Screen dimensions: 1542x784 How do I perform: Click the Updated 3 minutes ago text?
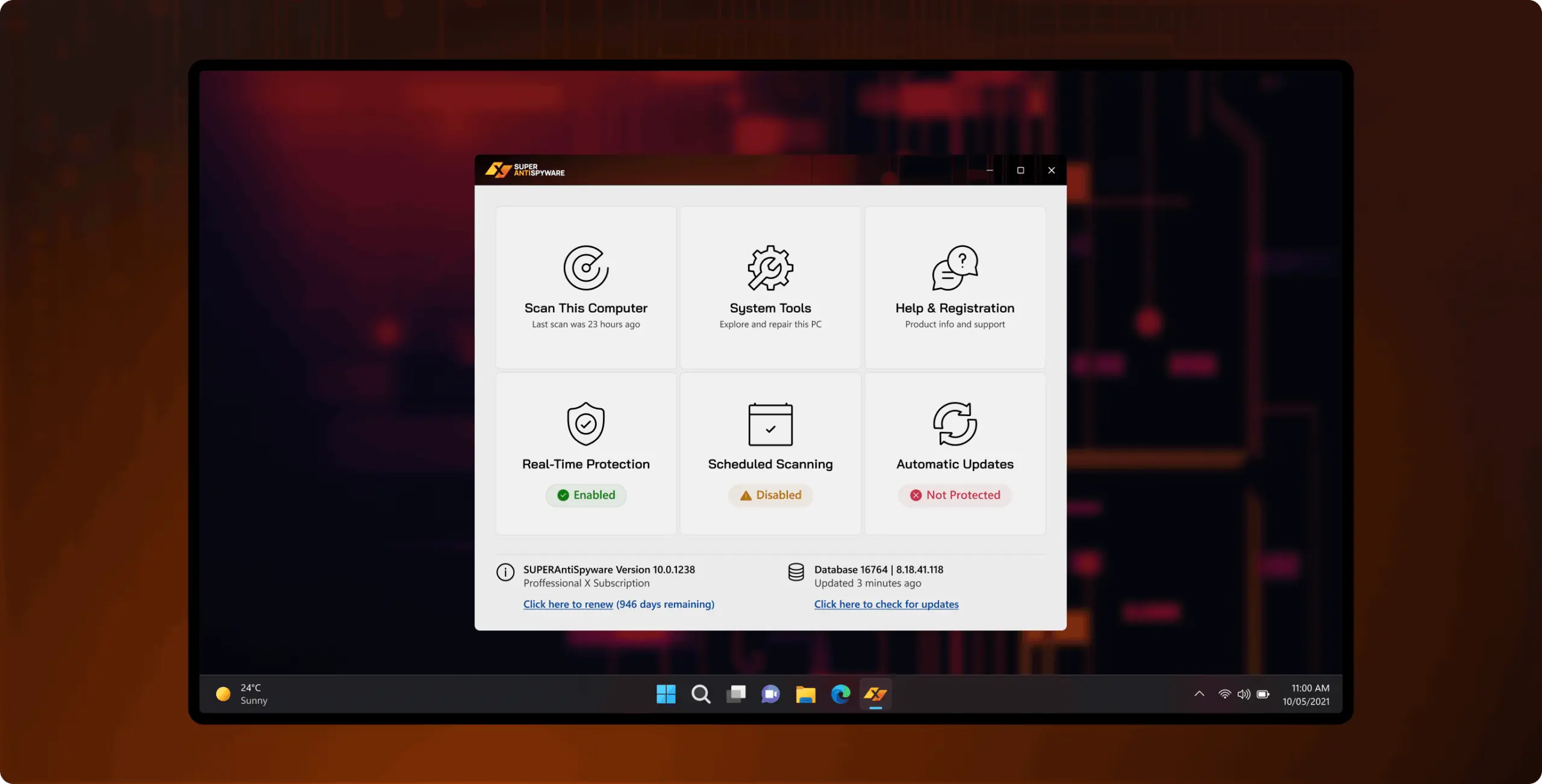point(867,583)
